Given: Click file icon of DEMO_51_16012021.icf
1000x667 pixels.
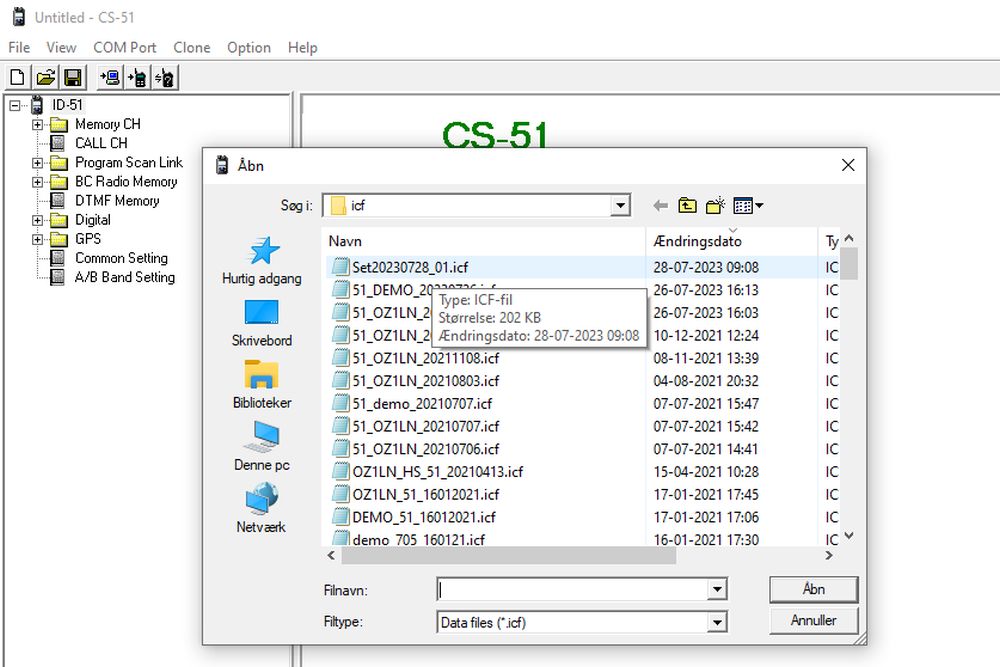Looking at the screenshot, I should [341, 517].
